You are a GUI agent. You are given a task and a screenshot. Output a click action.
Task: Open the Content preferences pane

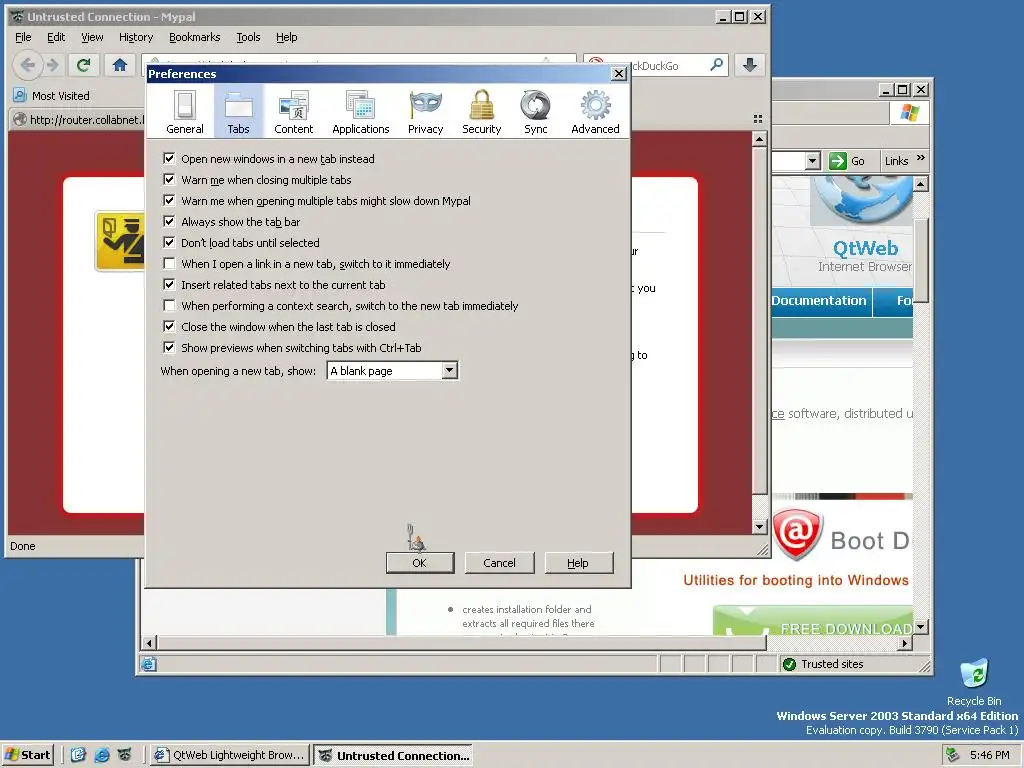coord(293,112)
